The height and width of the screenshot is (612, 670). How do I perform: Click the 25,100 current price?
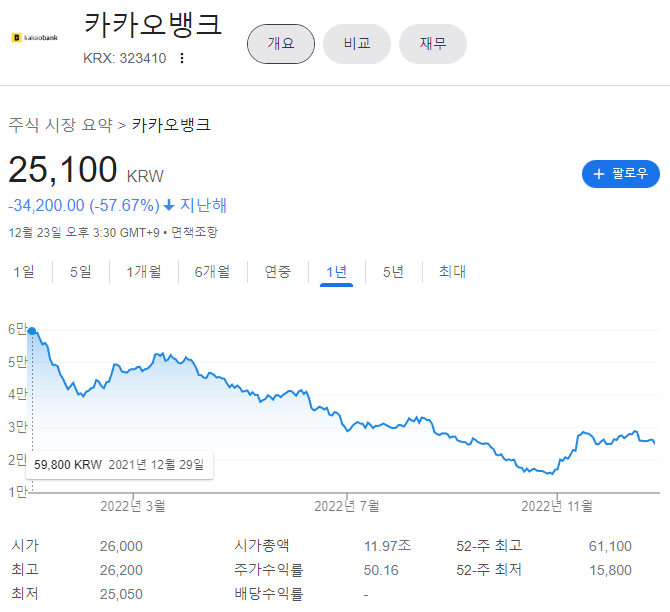click(x=62, y=170)
